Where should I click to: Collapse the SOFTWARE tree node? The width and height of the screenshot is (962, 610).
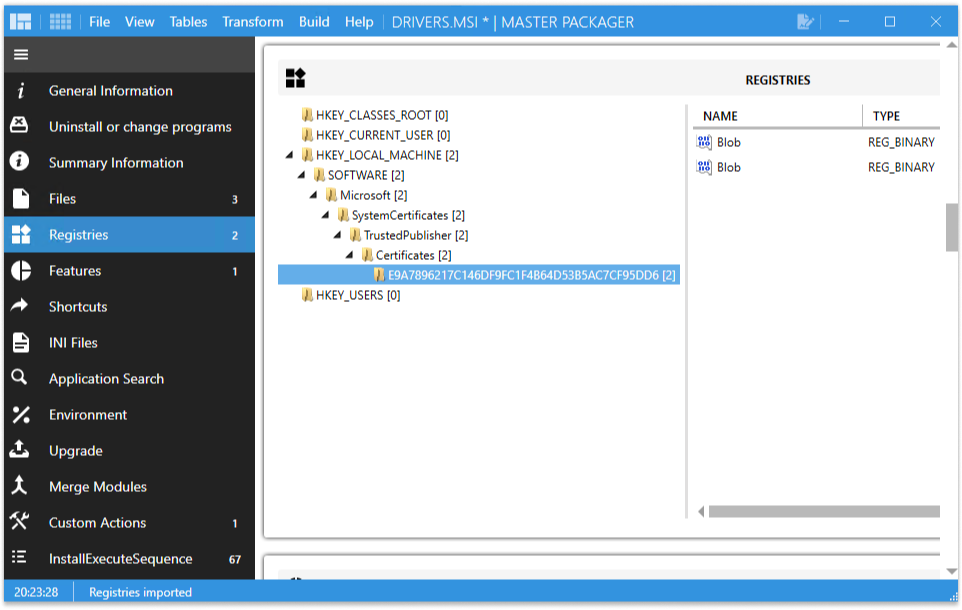301,176
